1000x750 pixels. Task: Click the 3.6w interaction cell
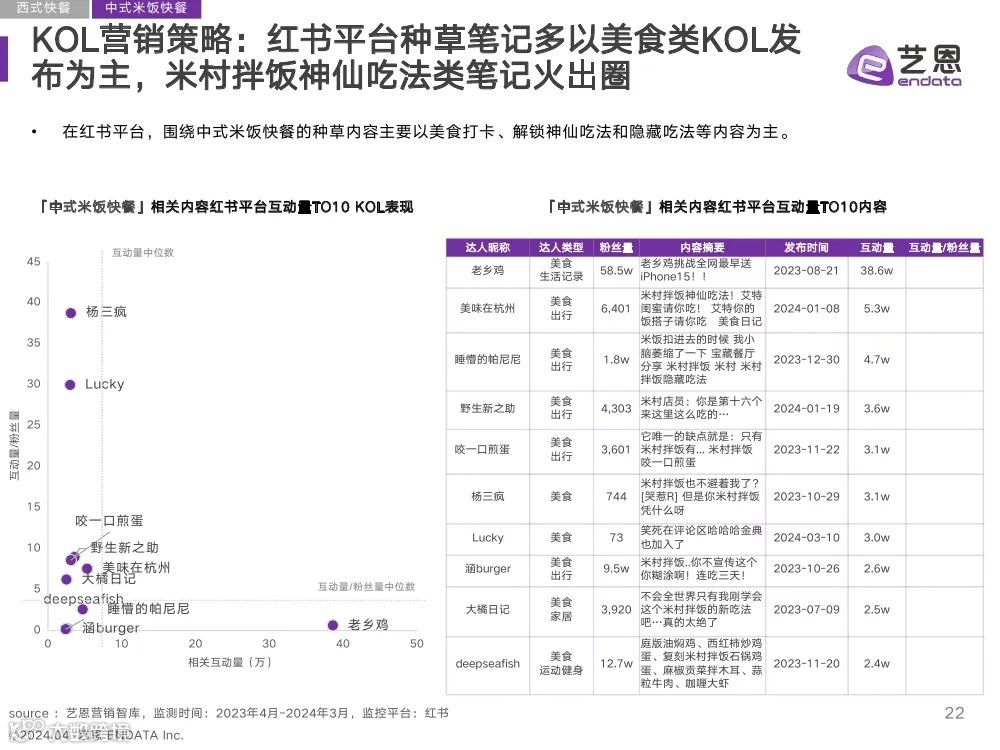876,409
